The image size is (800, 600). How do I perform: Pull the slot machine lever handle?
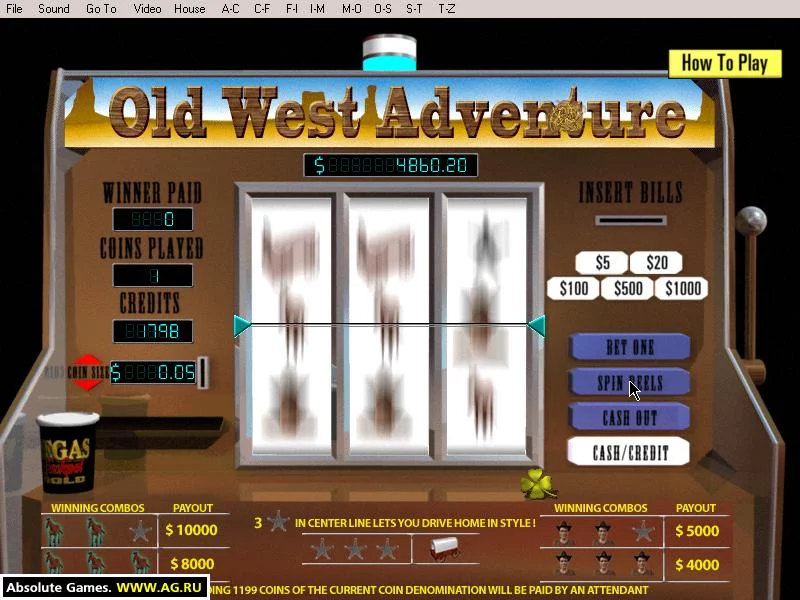[751, 222]
